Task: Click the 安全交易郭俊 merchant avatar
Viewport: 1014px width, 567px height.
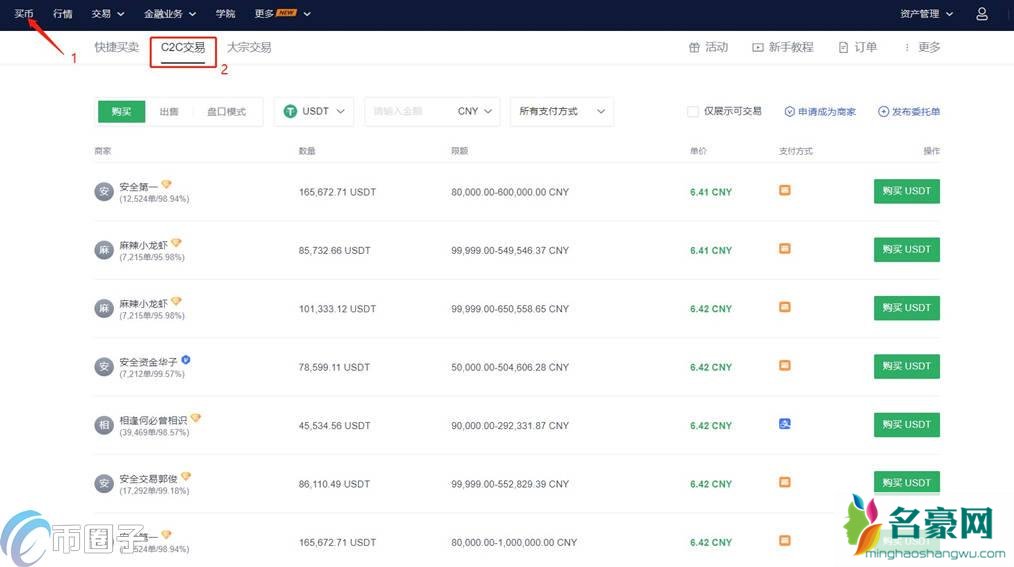Action: (104, 484)
